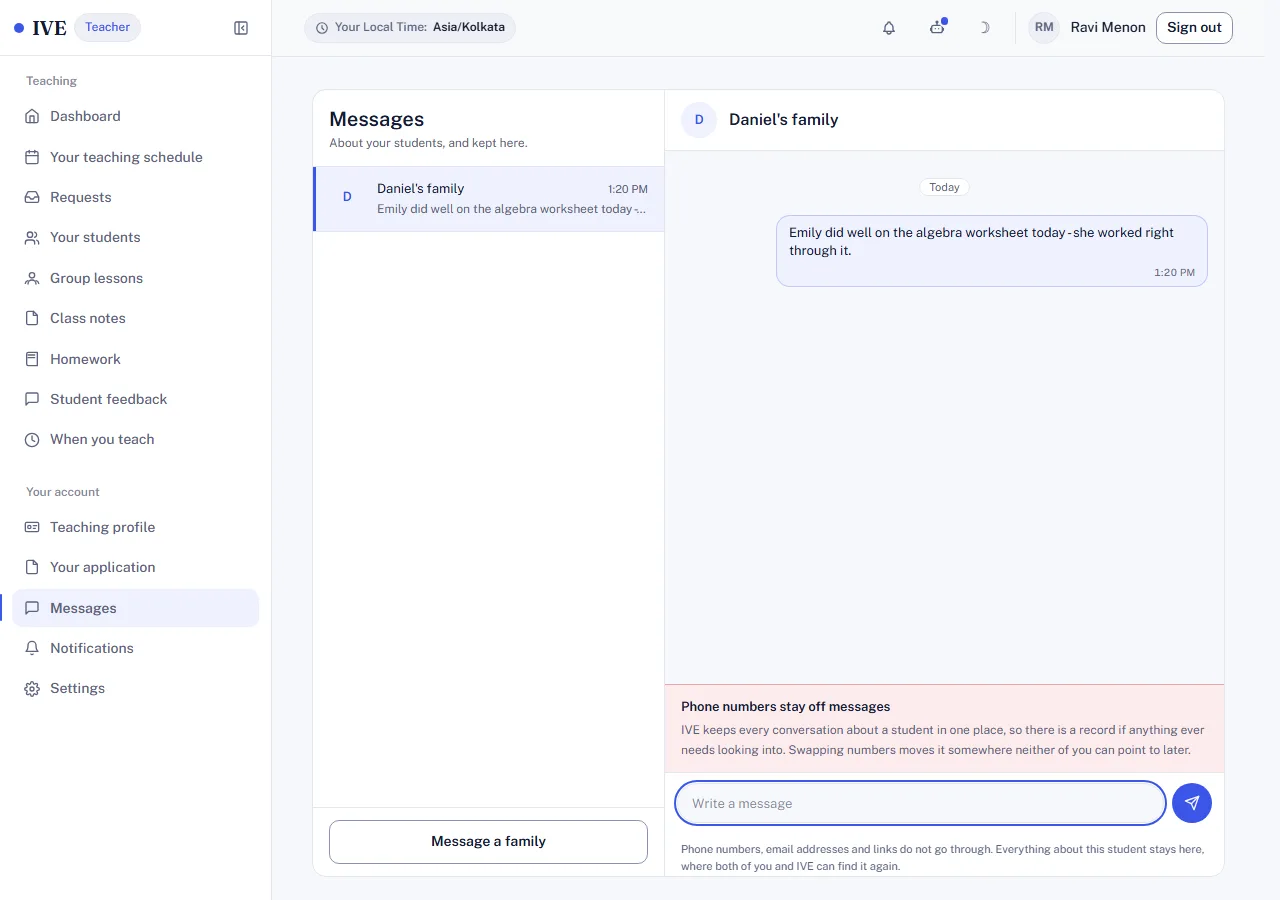This screenshot has height=900, width=1280.
Task: Click the RM avatar in the header
Action: pos(1044,28)
